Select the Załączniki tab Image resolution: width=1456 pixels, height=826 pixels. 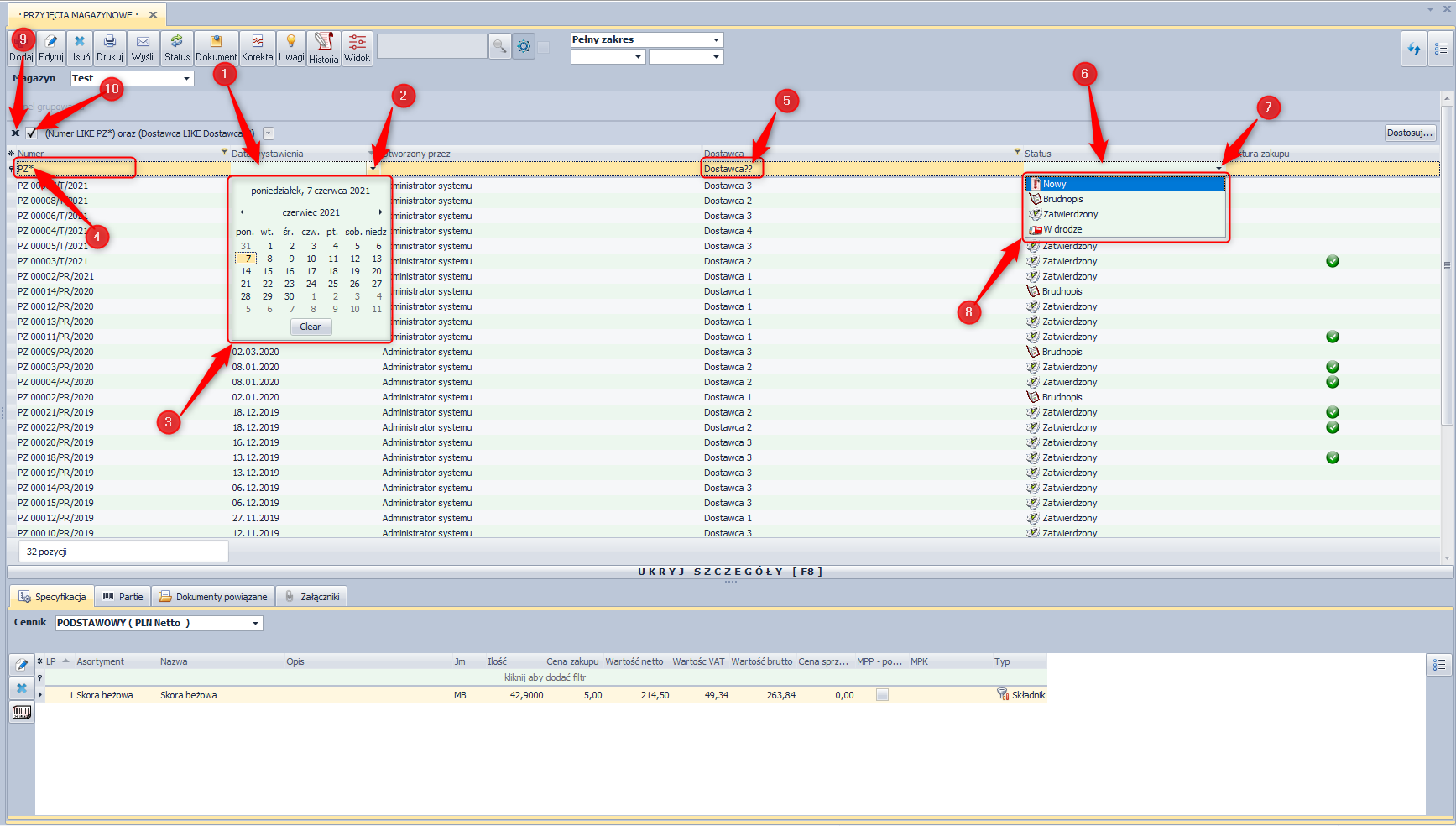311,597
